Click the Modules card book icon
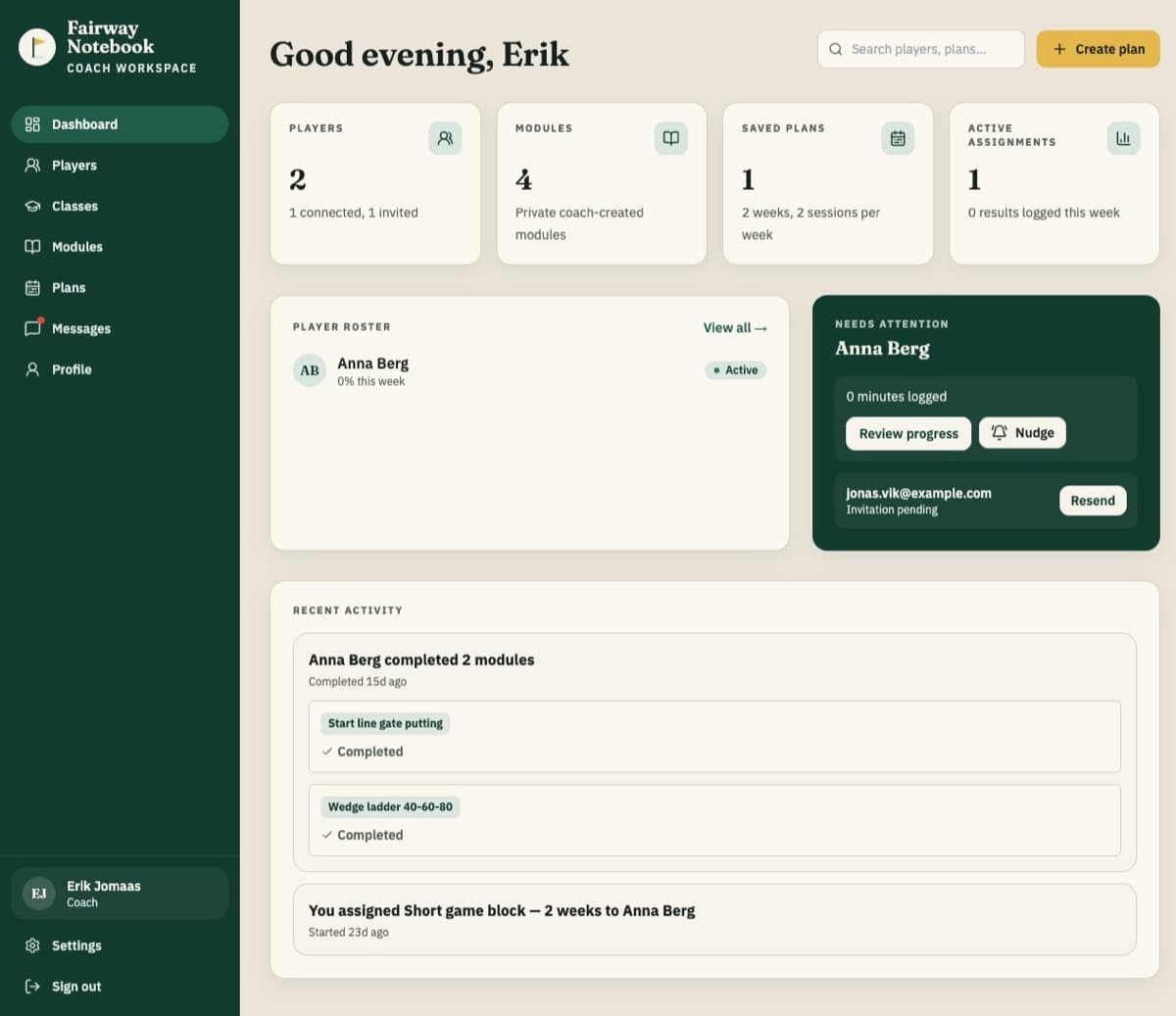Viewport: 1176px width, 1016px height. click(x=671, y=138)
